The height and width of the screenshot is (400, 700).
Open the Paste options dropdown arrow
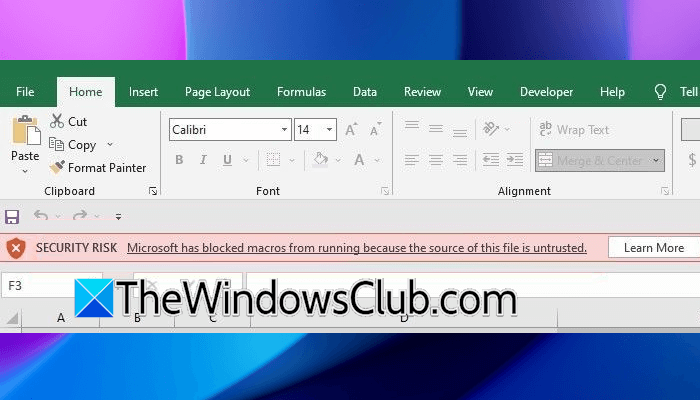25,171
